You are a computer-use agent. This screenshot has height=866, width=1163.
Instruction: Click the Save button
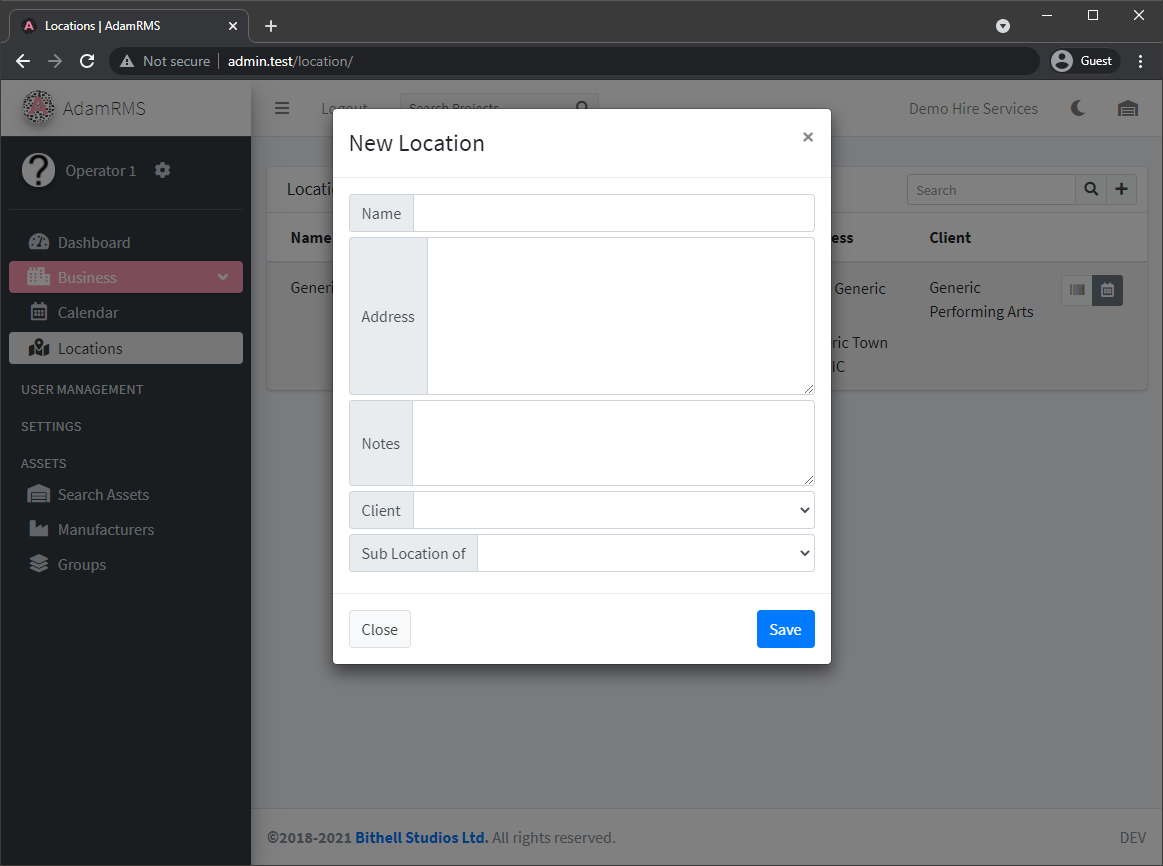[785, 629]
